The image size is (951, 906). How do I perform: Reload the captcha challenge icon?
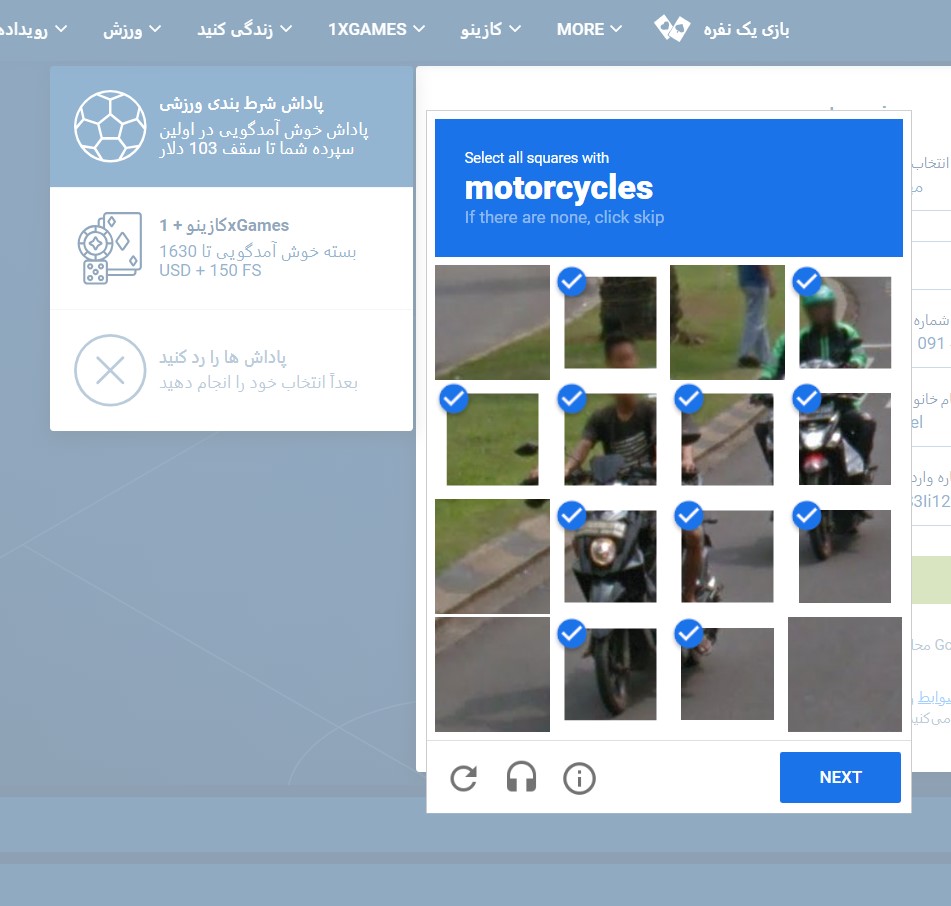tap(463, 778)
